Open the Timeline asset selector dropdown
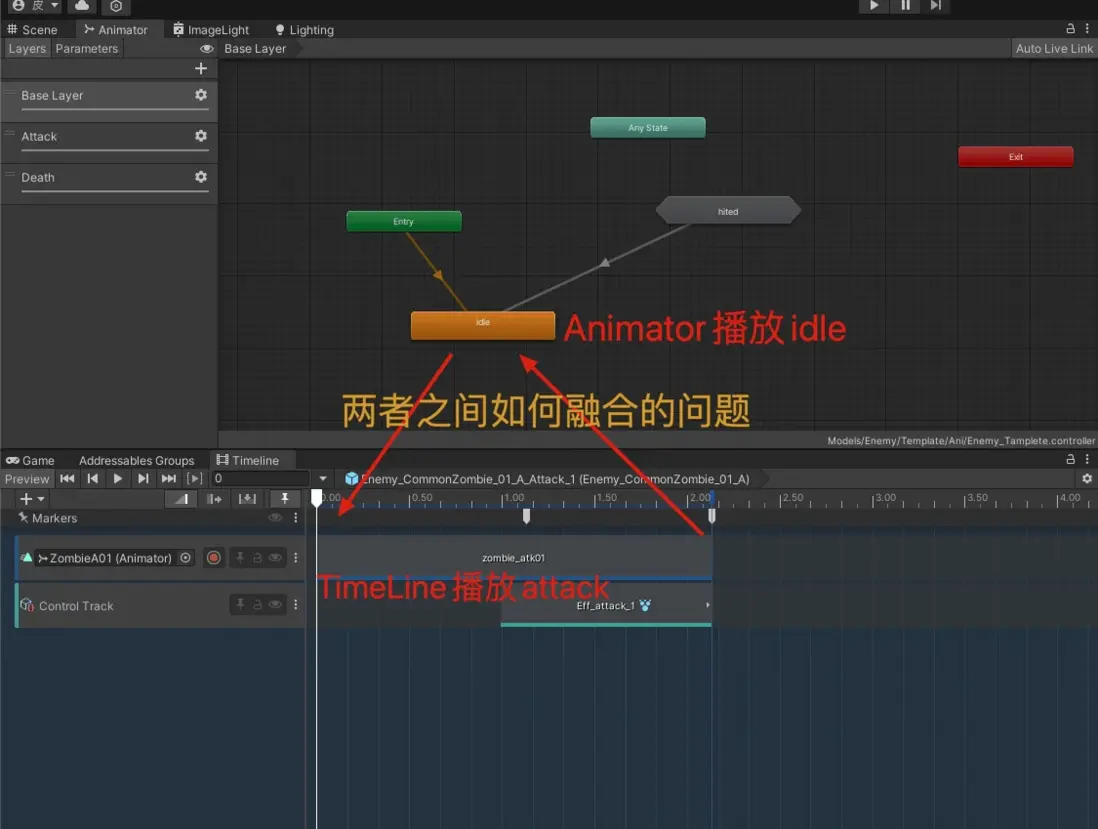1098x829 pixels. click(323, 479)
